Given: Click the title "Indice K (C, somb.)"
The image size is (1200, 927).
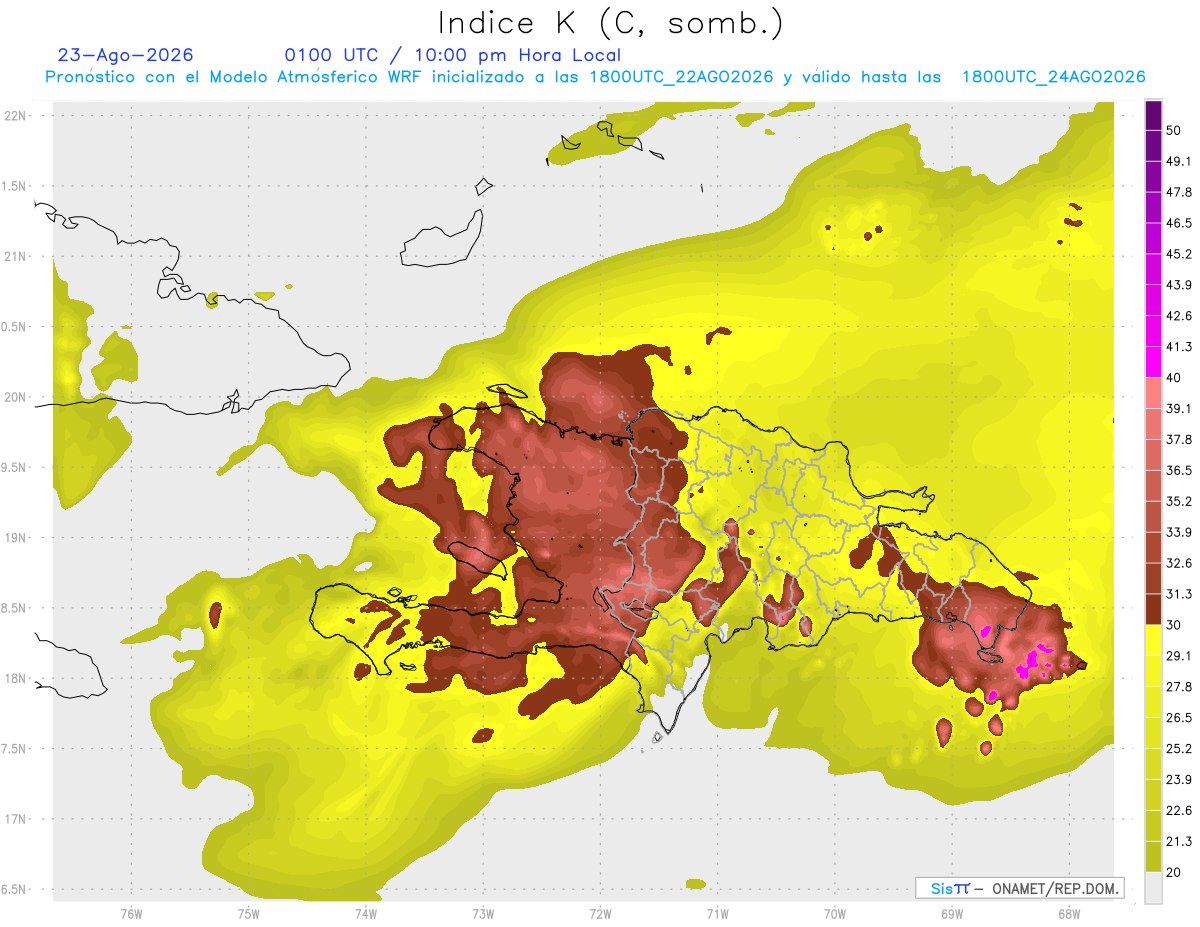Looking at the screenshot, I should click(611, 24).
